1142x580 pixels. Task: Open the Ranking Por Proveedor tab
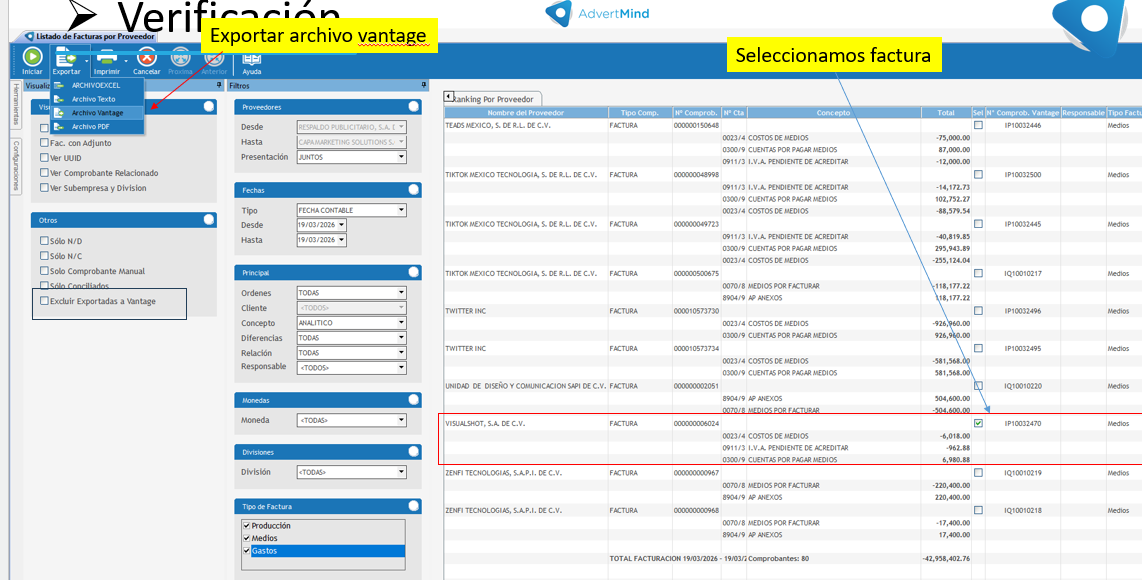(494, 99)
